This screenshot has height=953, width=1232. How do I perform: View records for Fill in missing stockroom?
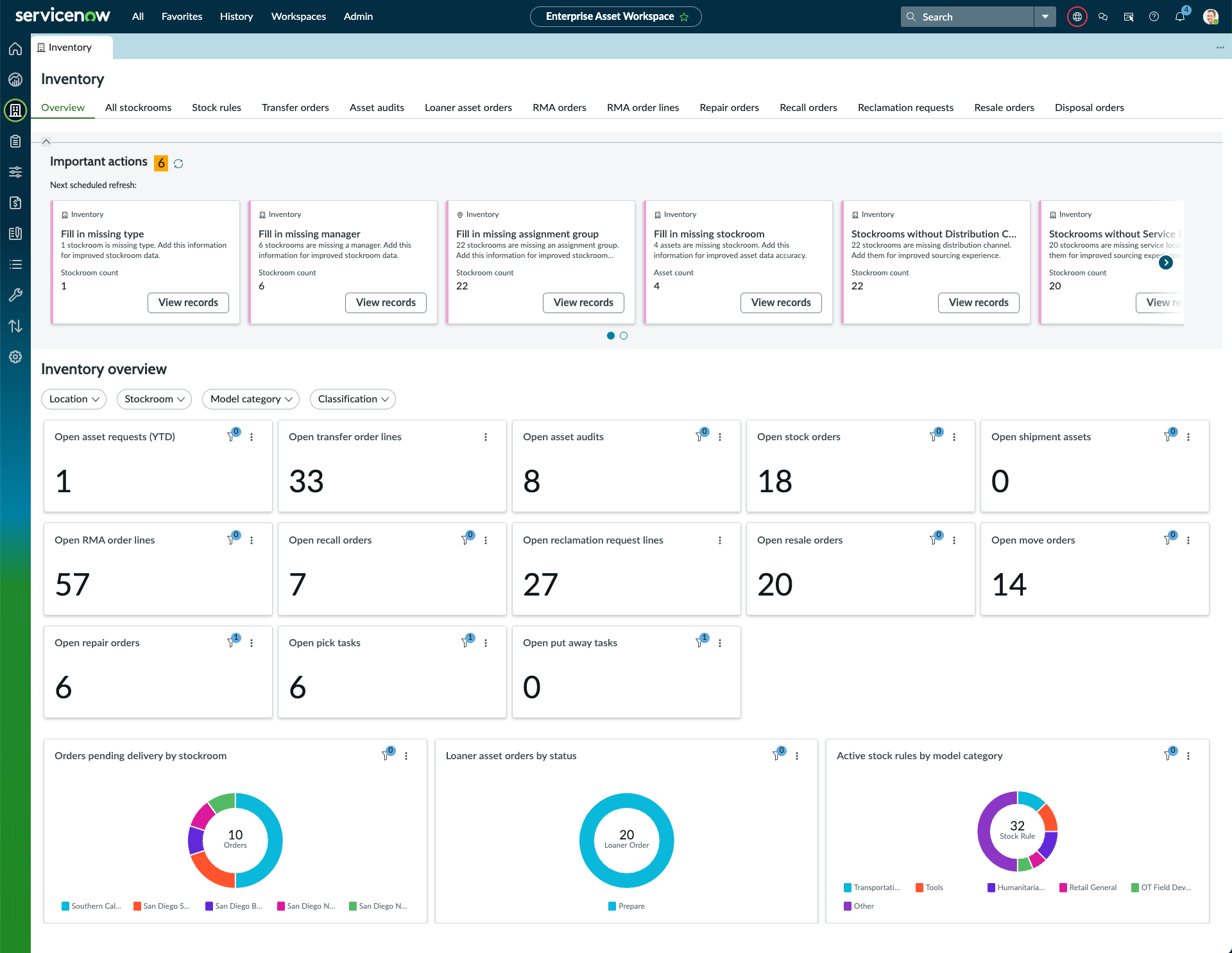coord(781,302)
